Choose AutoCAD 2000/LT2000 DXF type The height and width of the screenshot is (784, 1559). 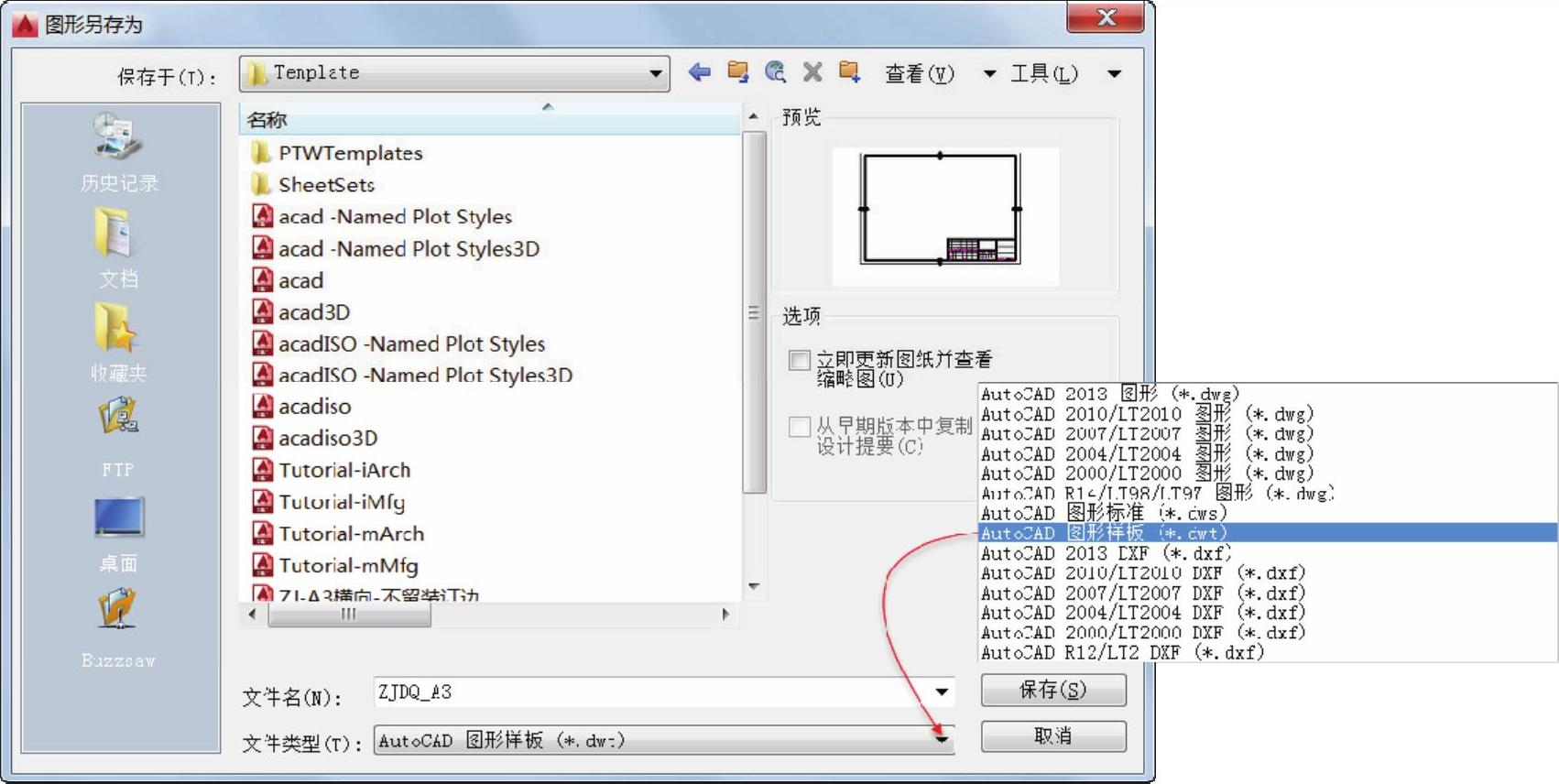(x=1268, y=633)
